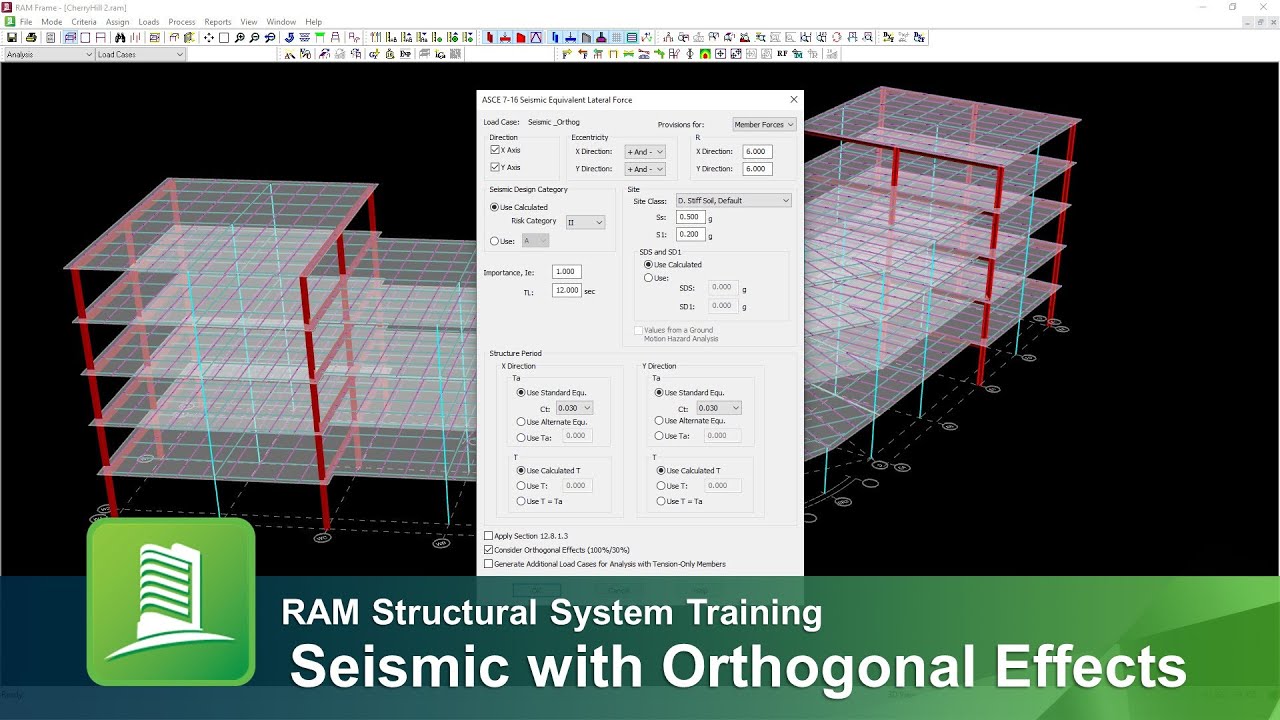Click the Zoom Out magnifier icon

click(255, 38)
